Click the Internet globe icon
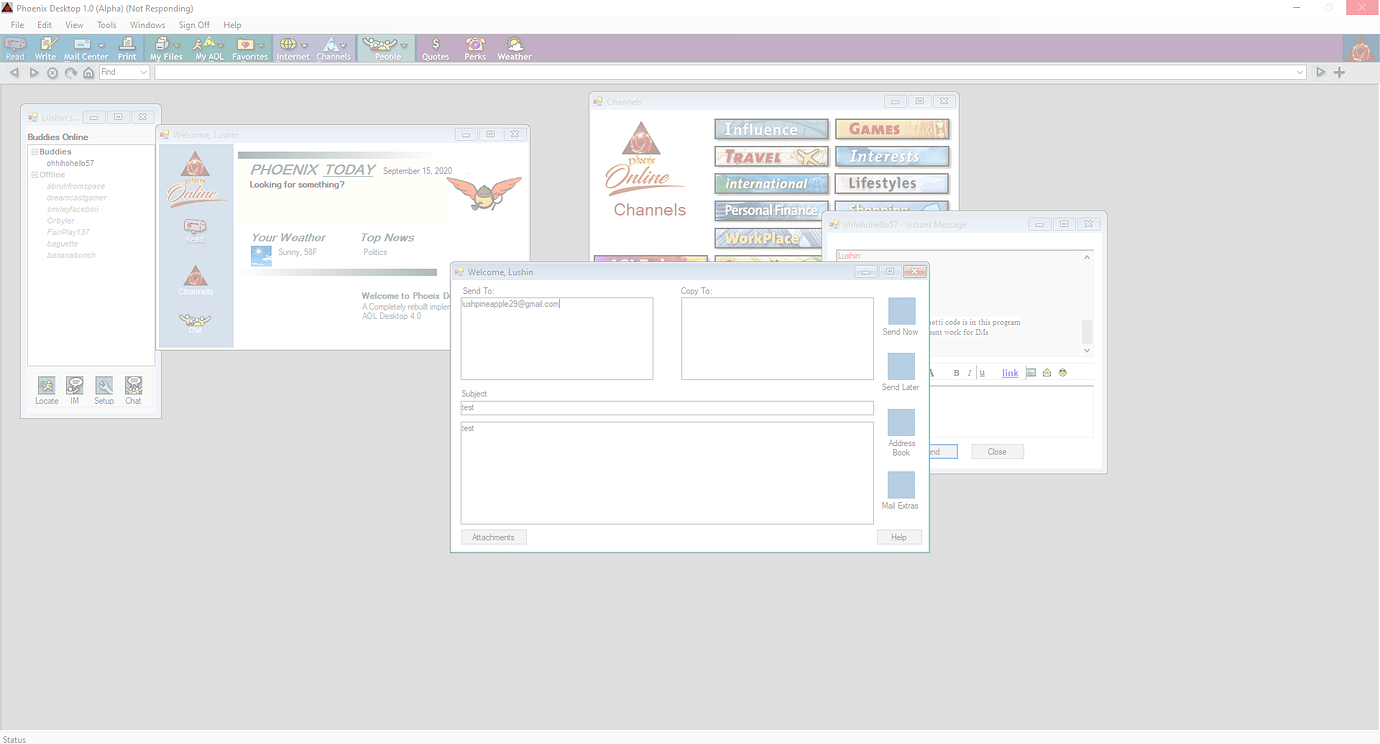This screenshot has height=744, width=1380. 290,45
